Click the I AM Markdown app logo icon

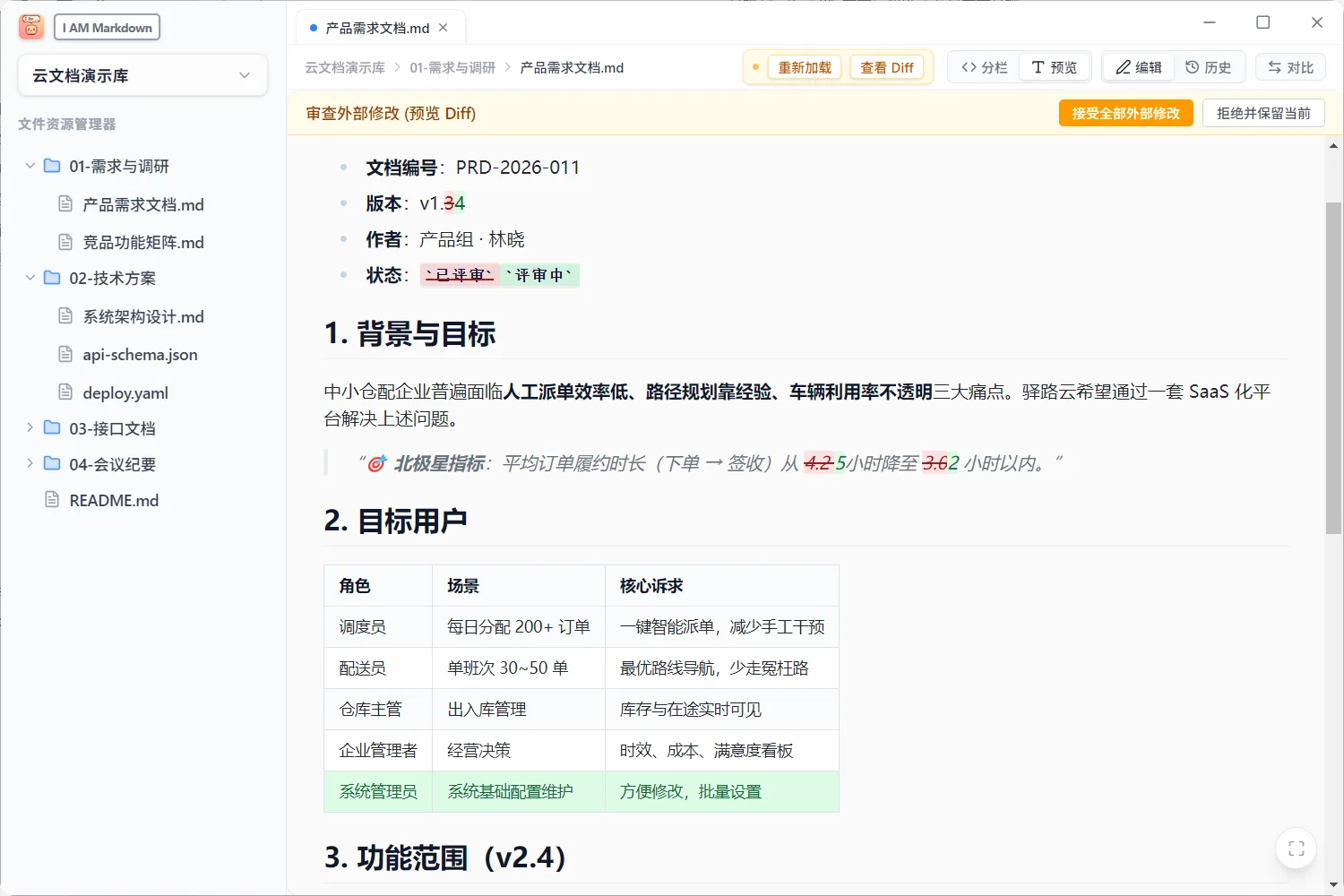[31, 28]
